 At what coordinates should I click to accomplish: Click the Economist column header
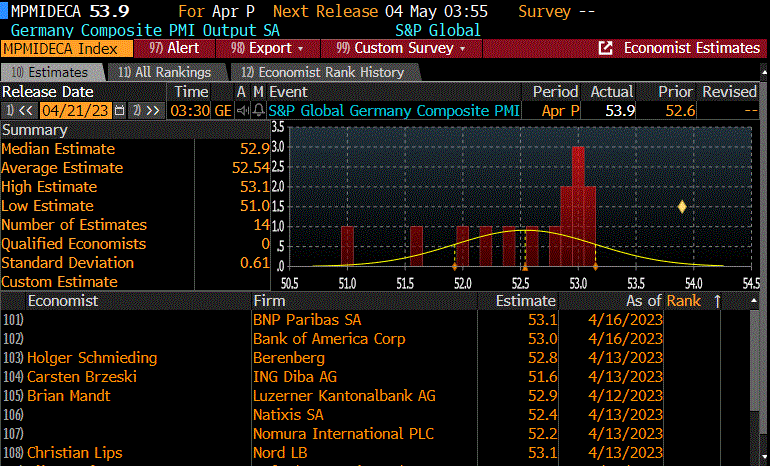pyautogui.click(x=63, y=301)
